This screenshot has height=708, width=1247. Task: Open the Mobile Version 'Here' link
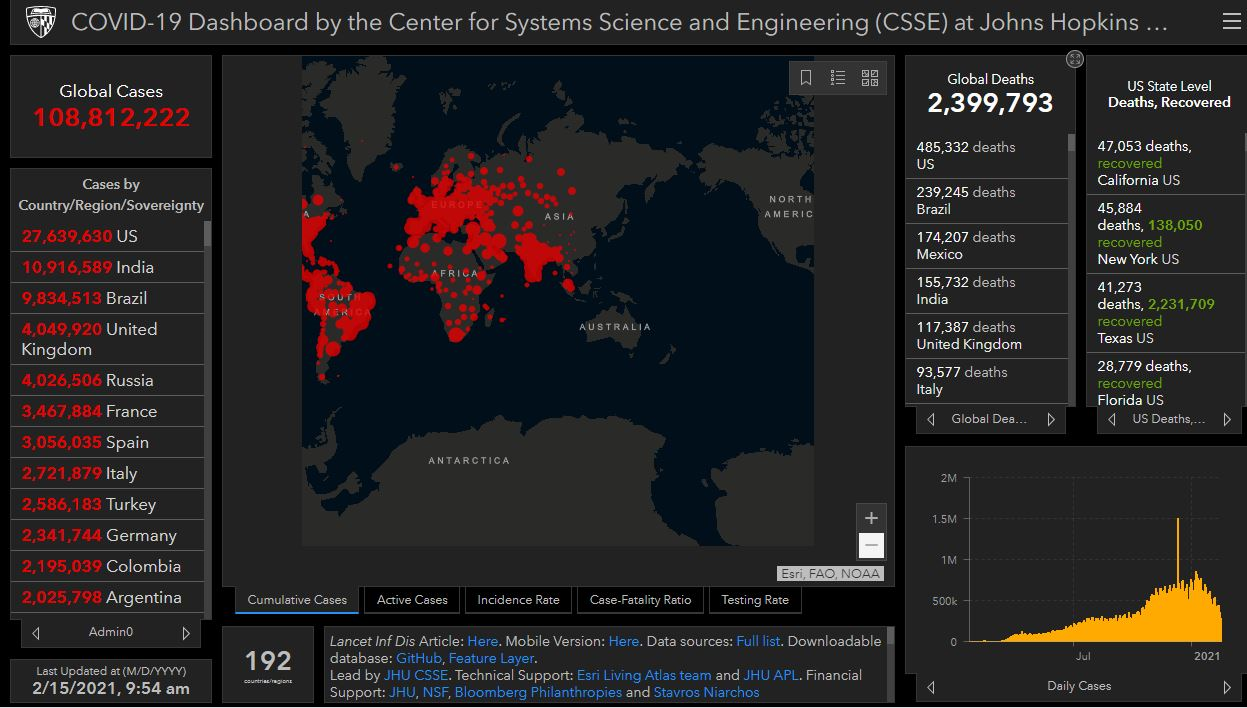click(623, 641)
